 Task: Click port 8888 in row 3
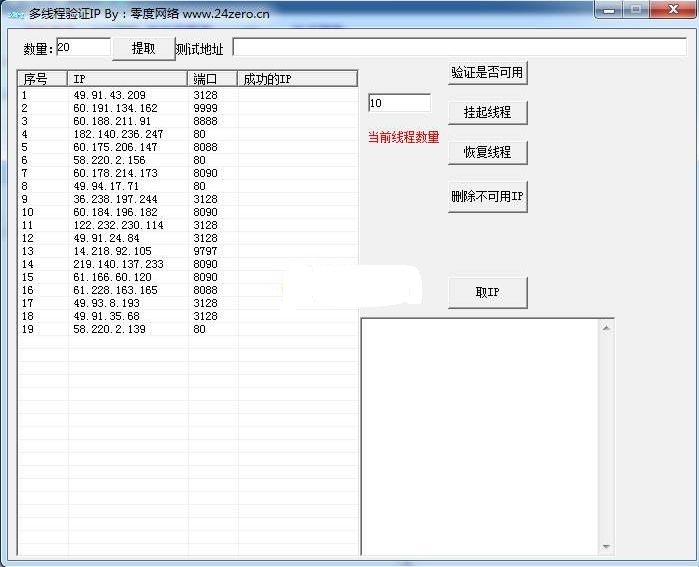pyautogui.click(x=206, y=121)
